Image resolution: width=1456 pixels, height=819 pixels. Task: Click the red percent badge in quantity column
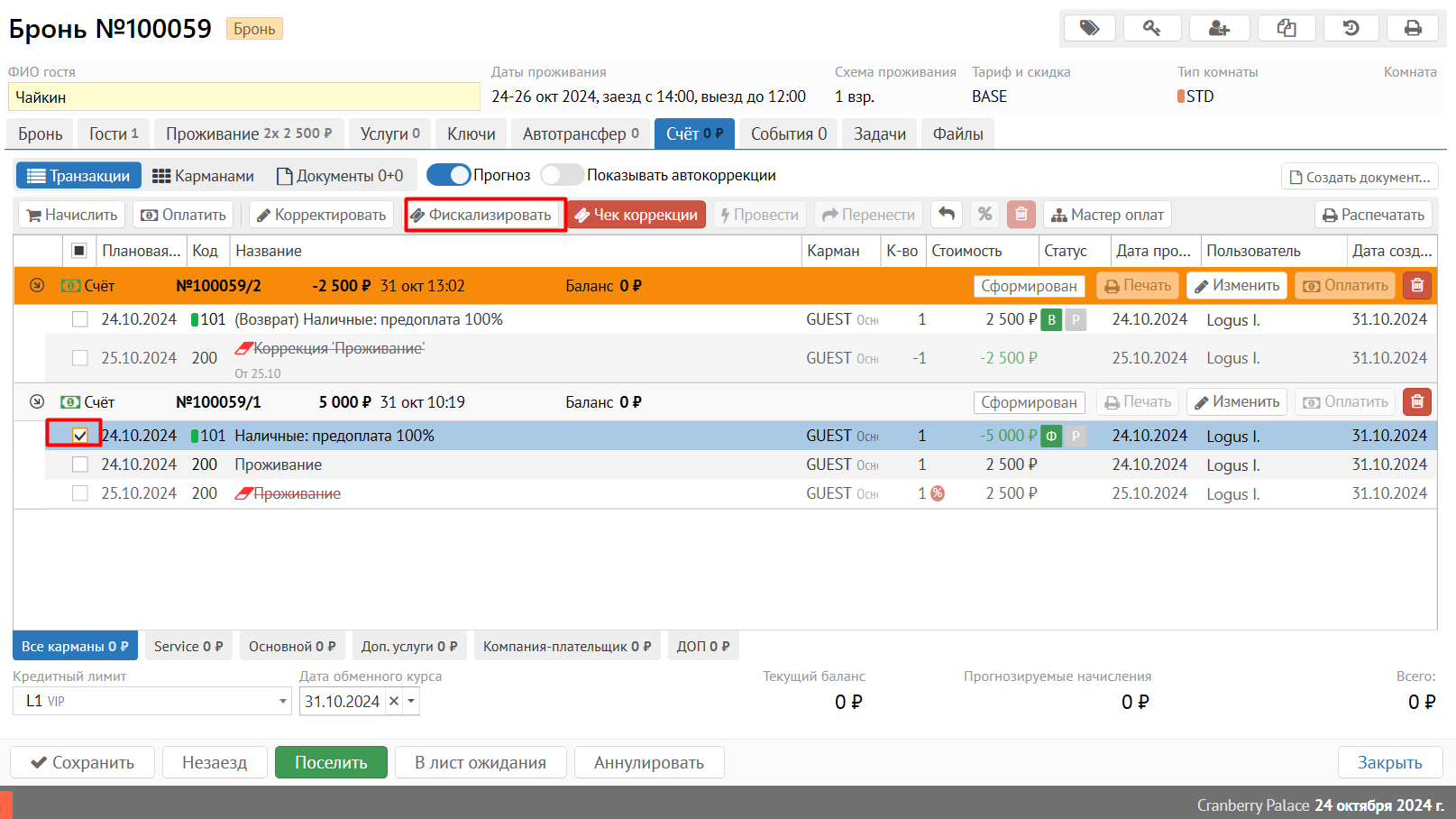coord(938,493)
